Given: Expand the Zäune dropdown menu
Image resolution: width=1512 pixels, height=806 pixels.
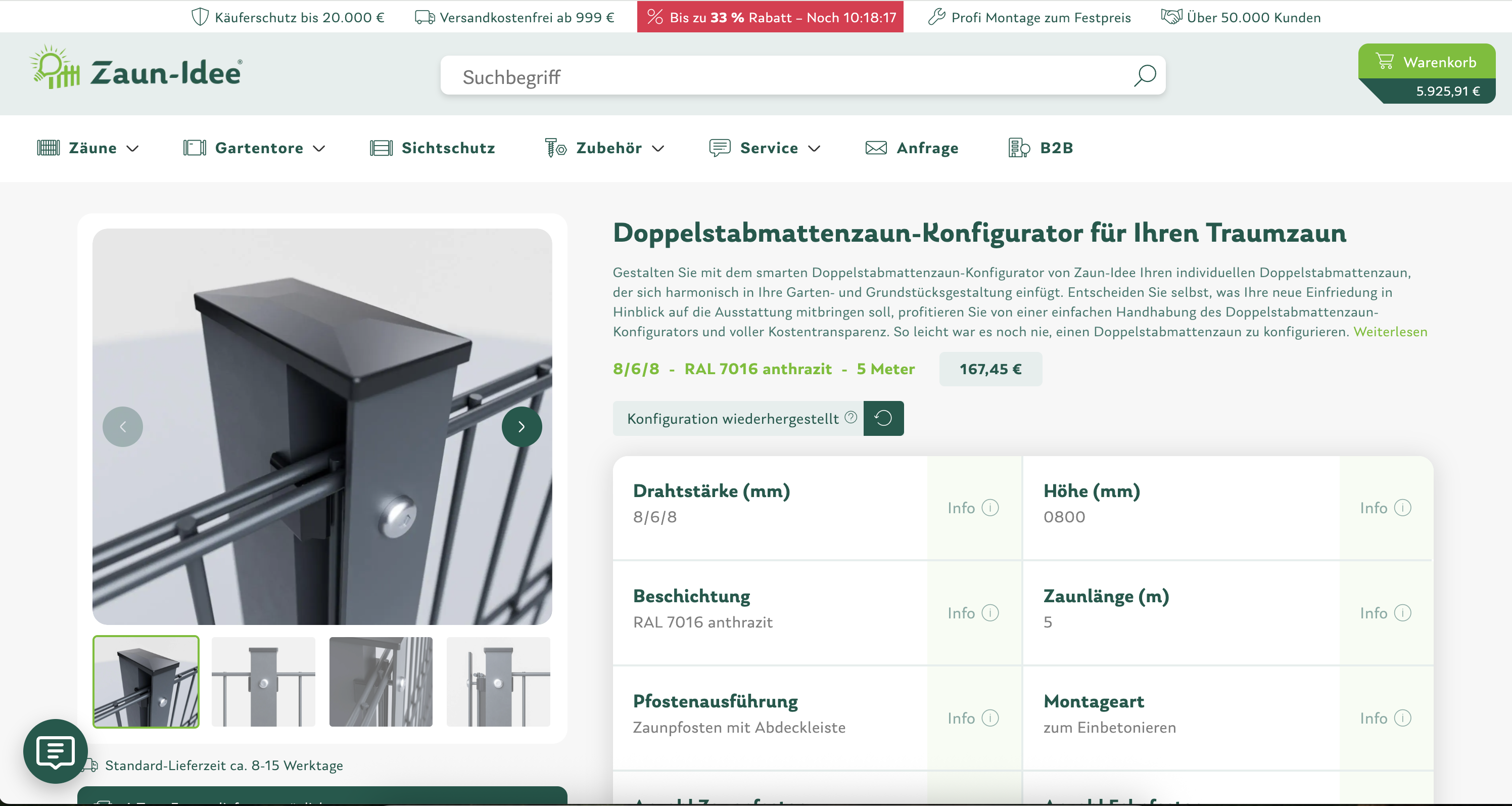Looking at the screenshot, I should (x=132, y=149).
